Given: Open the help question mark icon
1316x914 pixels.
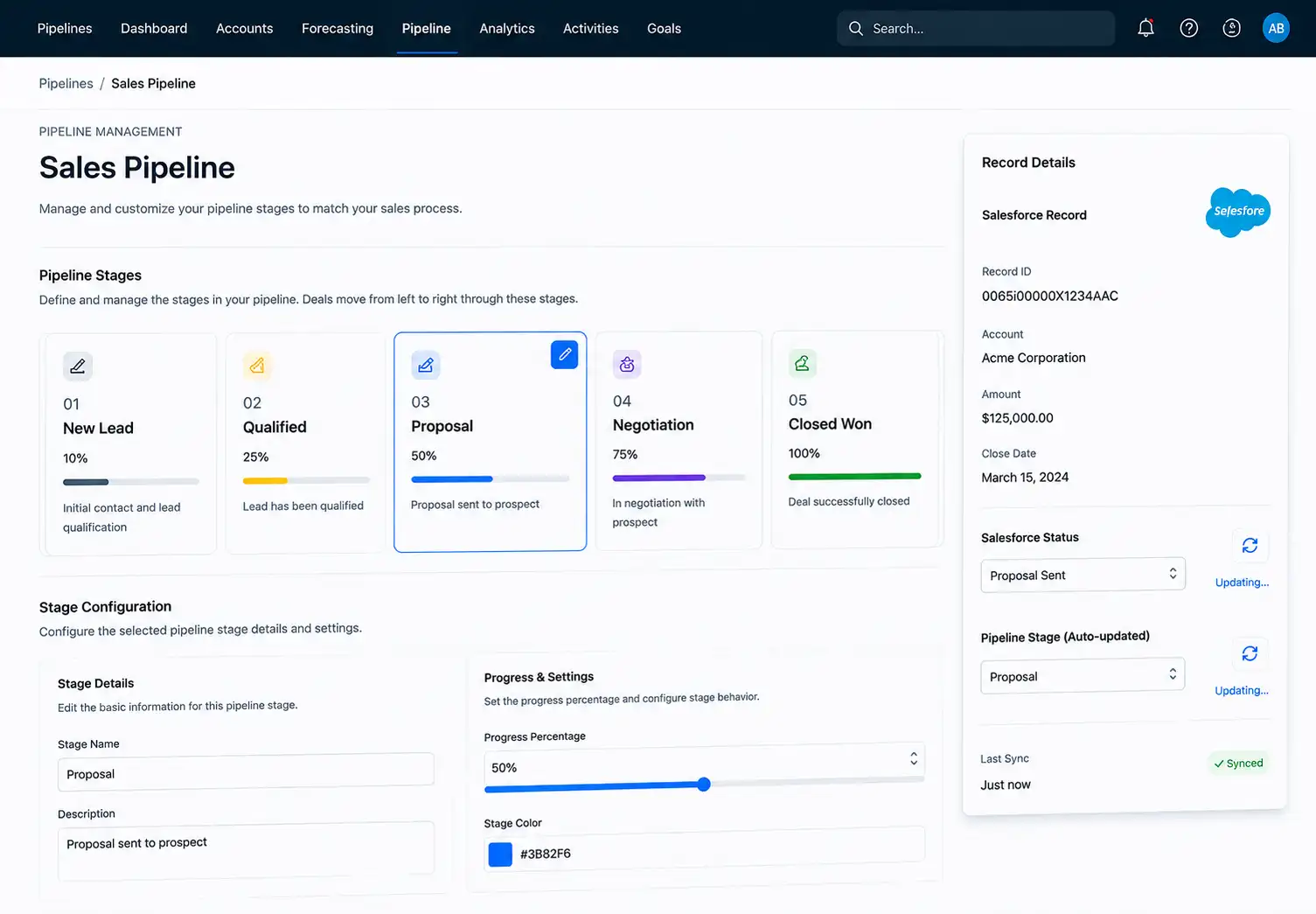Looking at the screenshot, I should (1188, 28).
